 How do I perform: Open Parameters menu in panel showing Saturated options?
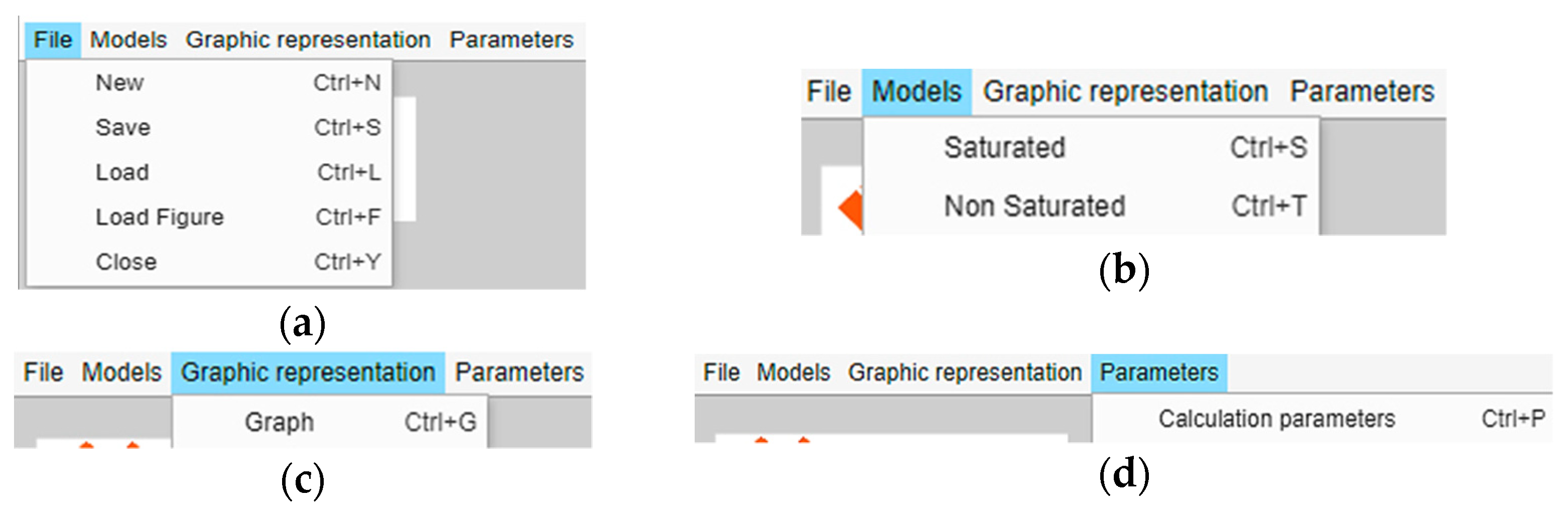[1362, 92]
